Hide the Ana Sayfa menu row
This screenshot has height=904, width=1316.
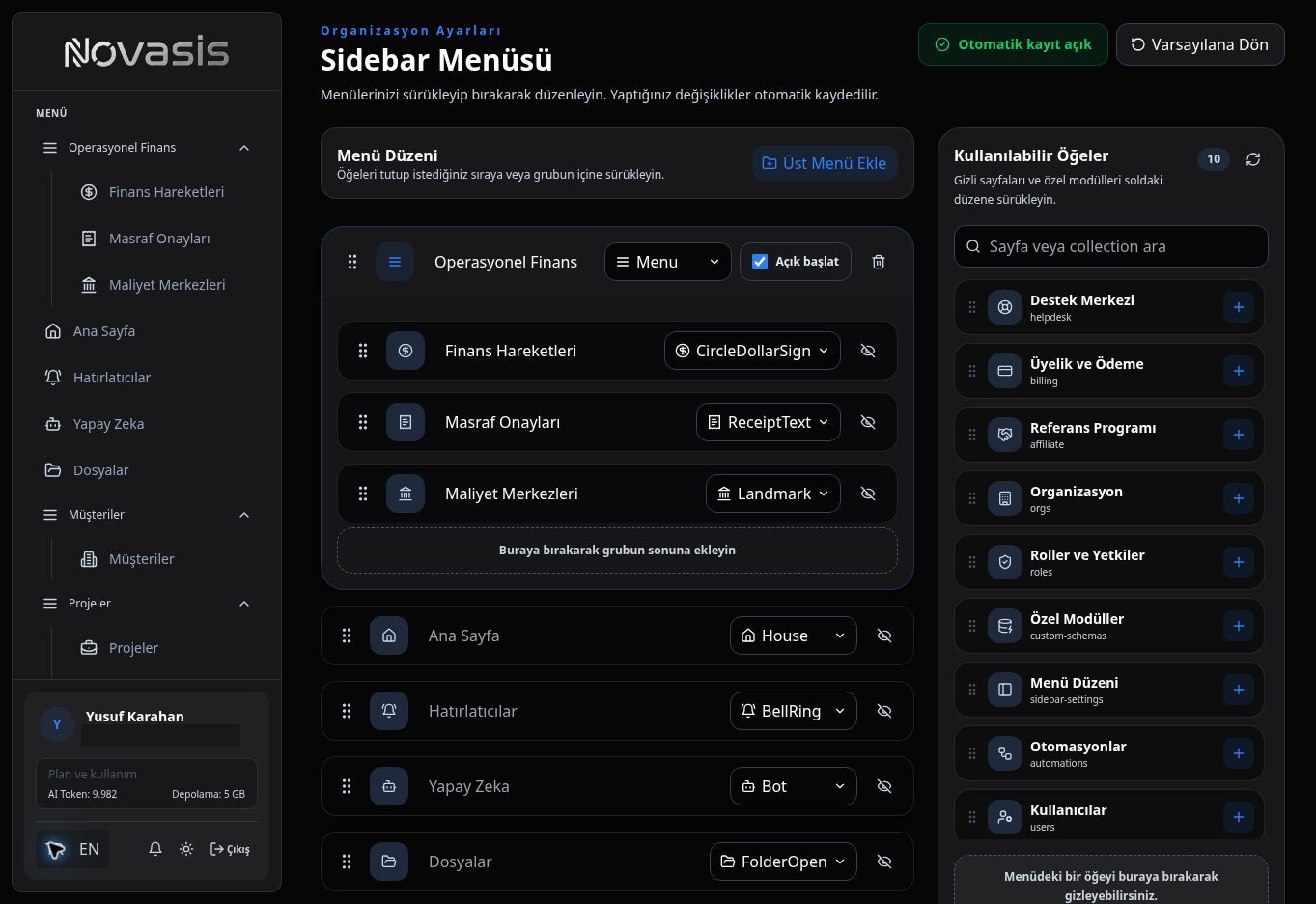click(883, 636)
